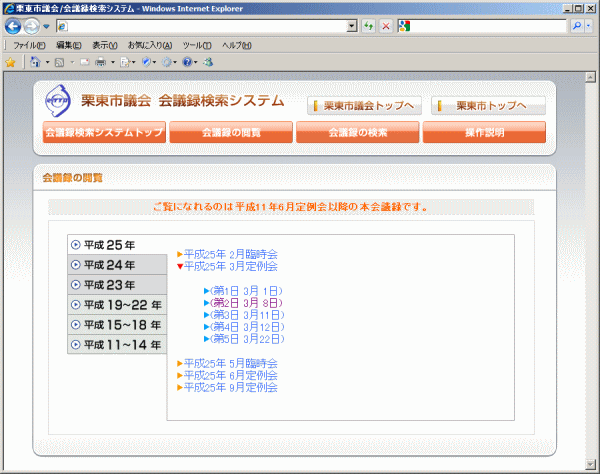The image size is (600, 474).
Task: Open 栗東市トップへ button
Action: (x=488, y=106)
